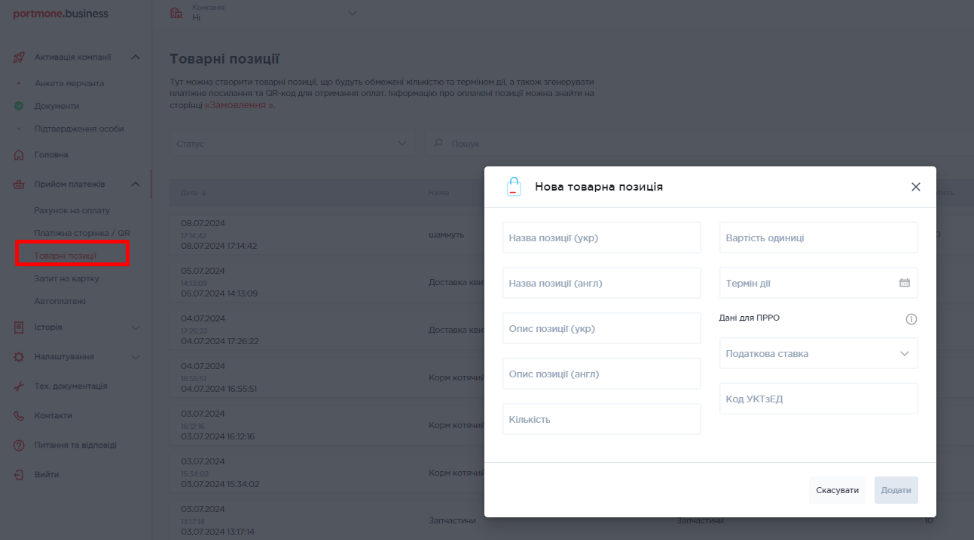Collapse the Активація компанії section
Image resolution: width=974 pixels, height=540 pixels.
coord(135,57)
